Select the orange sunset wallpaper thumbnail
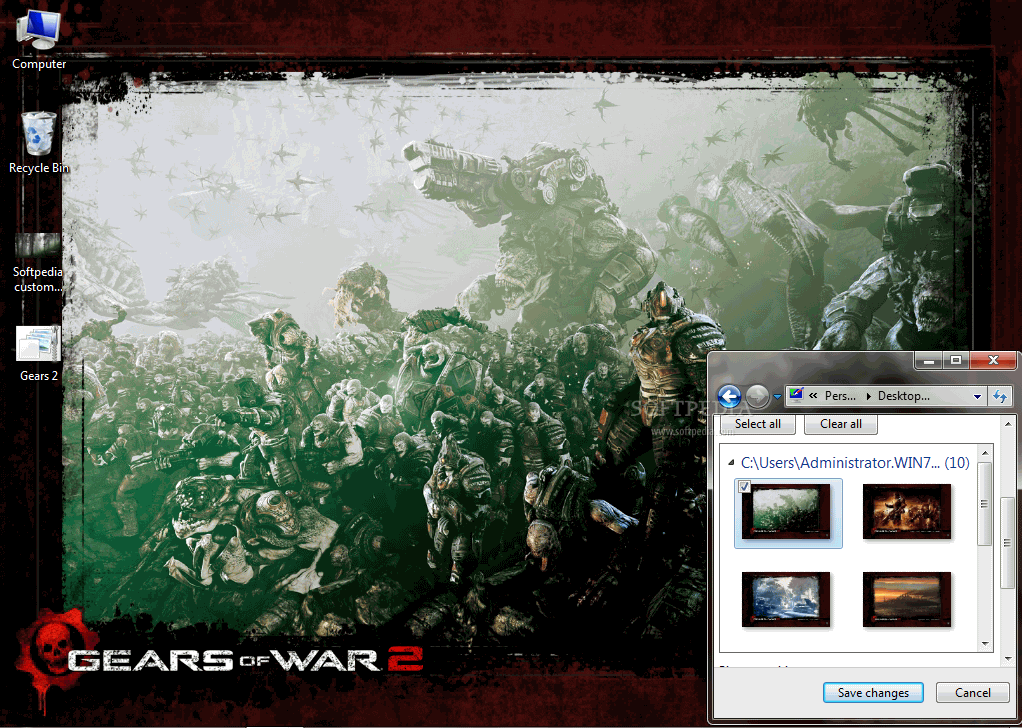1022x728 pixels. click(907, 600)
